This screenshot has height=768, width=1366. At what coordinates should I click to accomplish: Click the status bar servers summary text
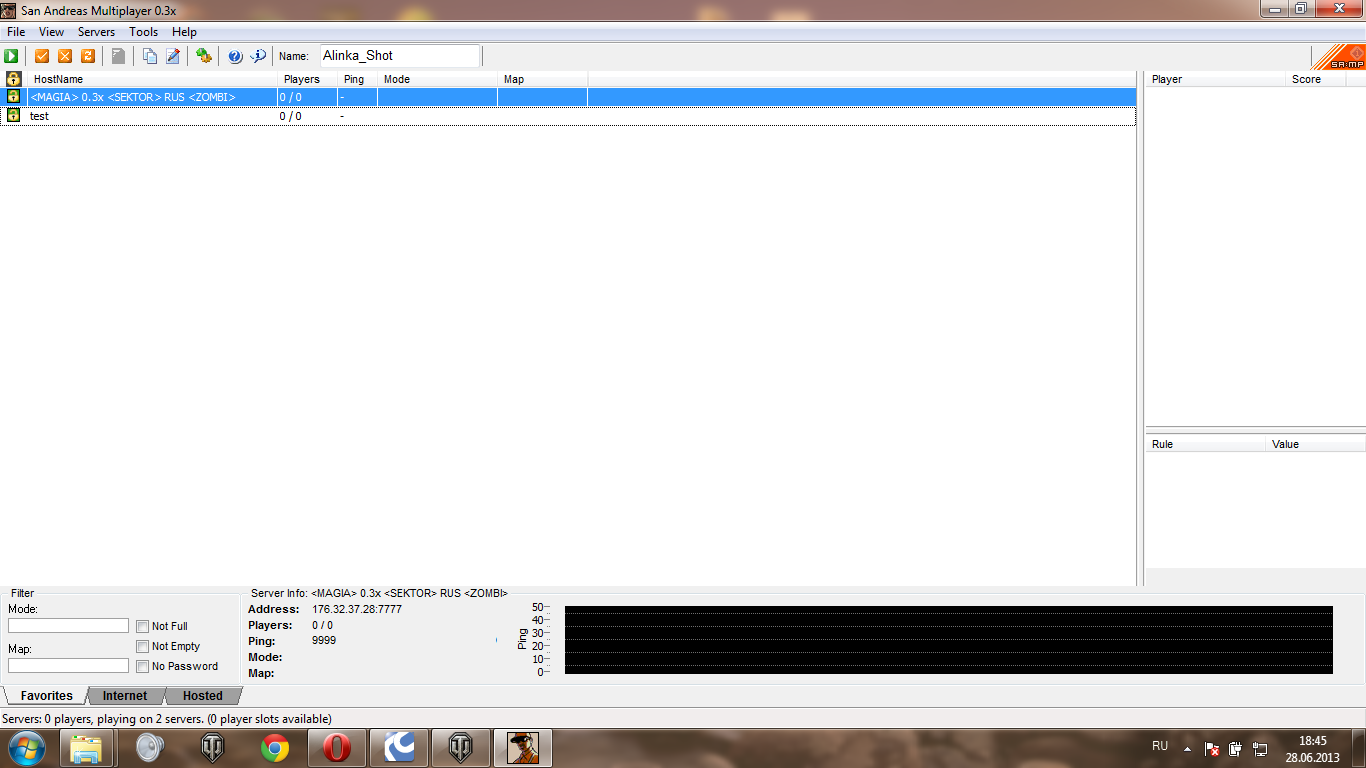point(167,719)
